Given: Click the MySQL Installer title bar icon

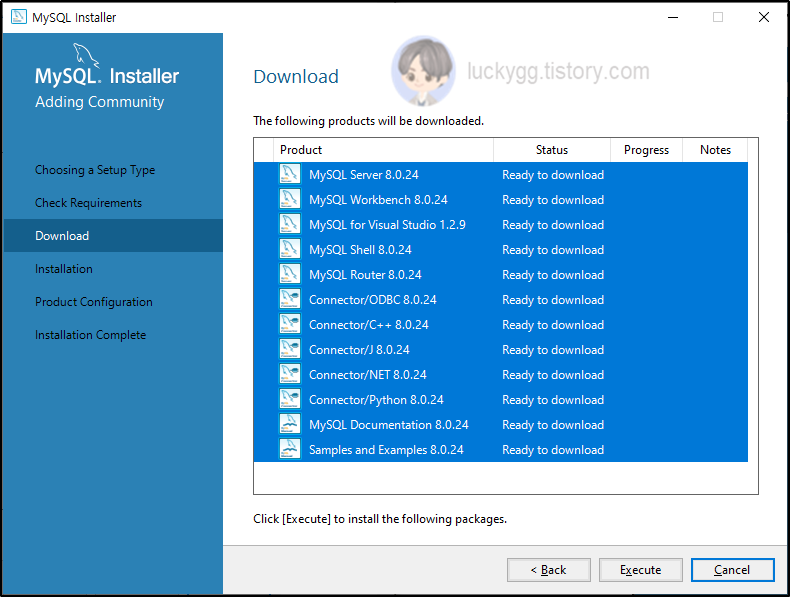Looking at the screenshot, I should pos(19,17).
